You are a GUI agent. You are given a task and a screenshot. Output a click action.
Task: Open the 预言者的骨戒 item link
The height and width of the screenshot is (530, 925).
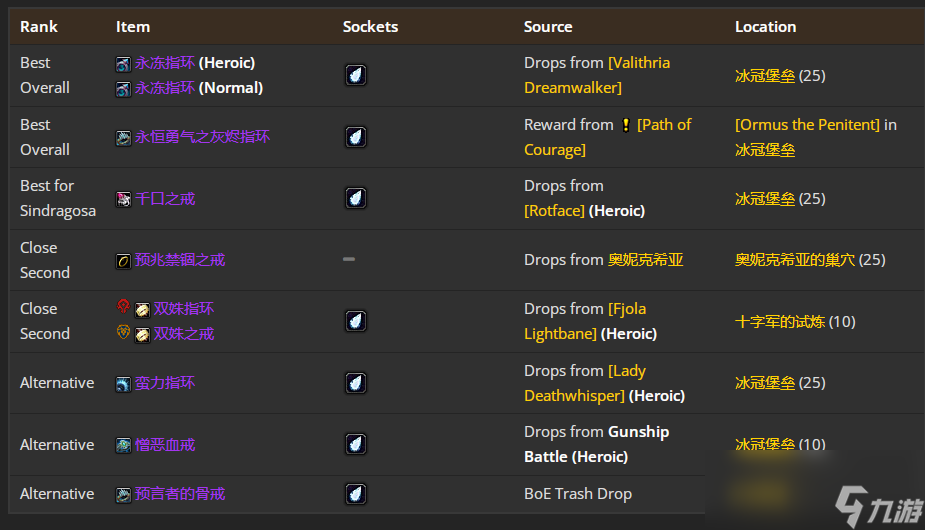[180, 494]
